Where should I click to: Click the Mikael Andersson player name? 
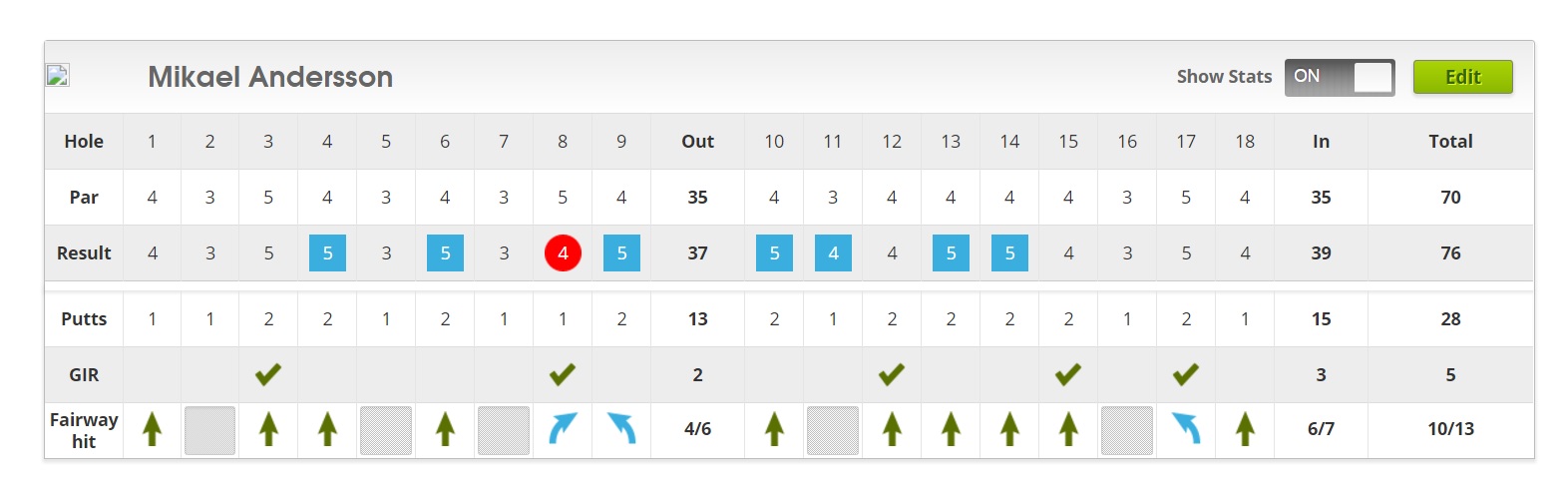coord(270,77)
